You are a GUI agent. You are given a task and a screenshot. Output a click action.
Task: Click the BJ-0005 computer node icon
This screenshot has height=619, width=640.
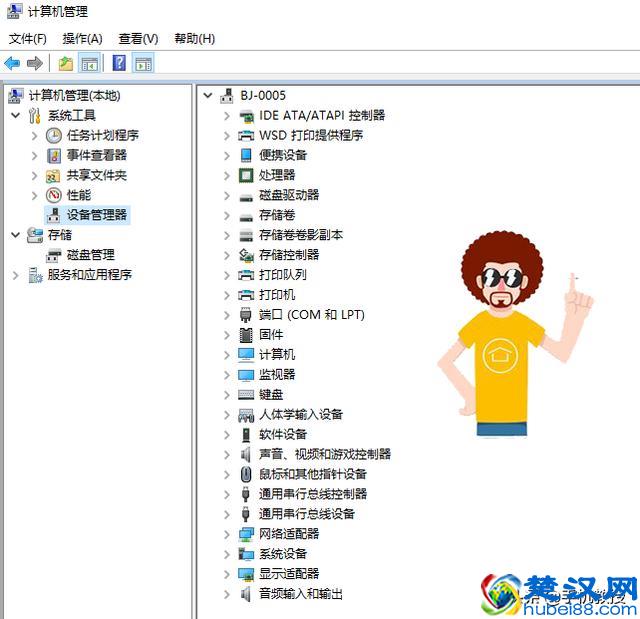tap(227, 95)
